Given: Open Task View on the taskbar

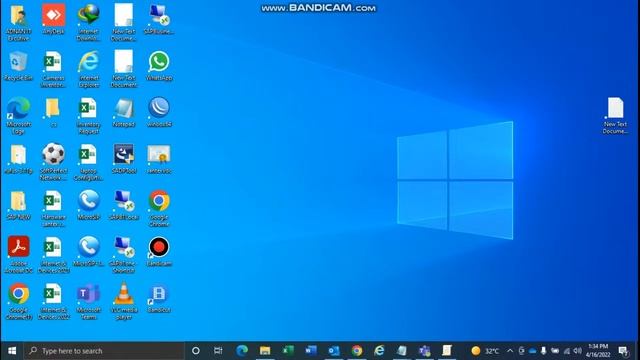Looking at the screenshot, I should (x=218, y=351).
